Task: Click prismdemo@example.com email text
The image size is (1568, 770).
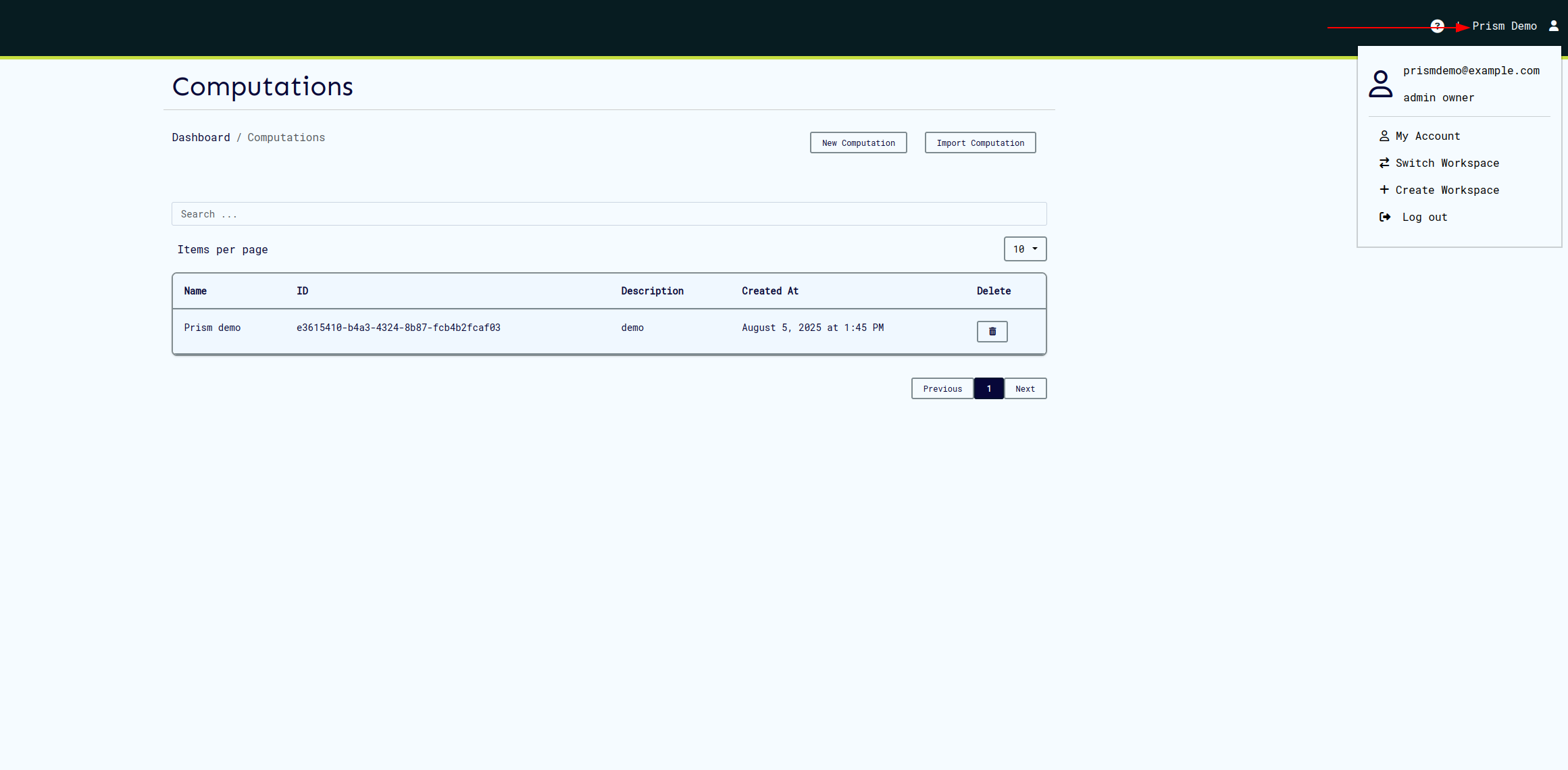Action: coord(1471,70)
